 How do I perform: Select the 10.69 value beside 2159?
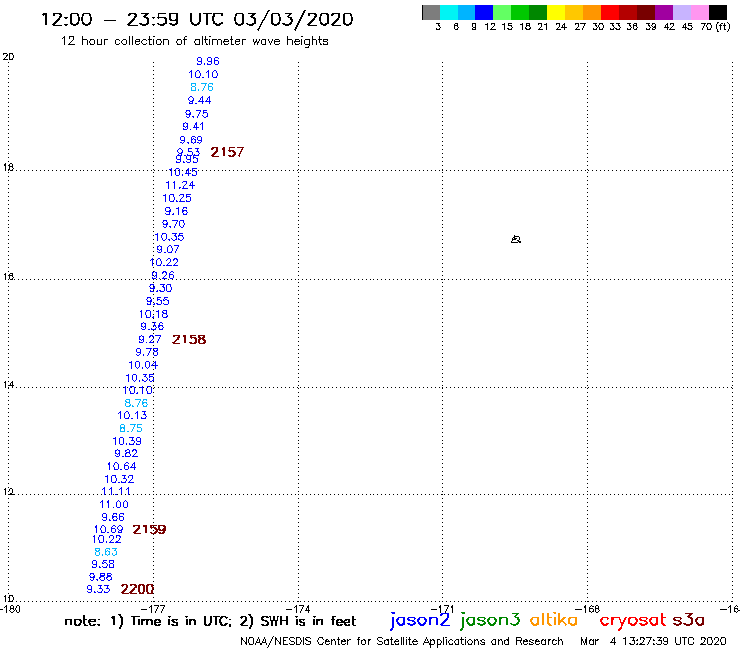[x=109, y=530]
